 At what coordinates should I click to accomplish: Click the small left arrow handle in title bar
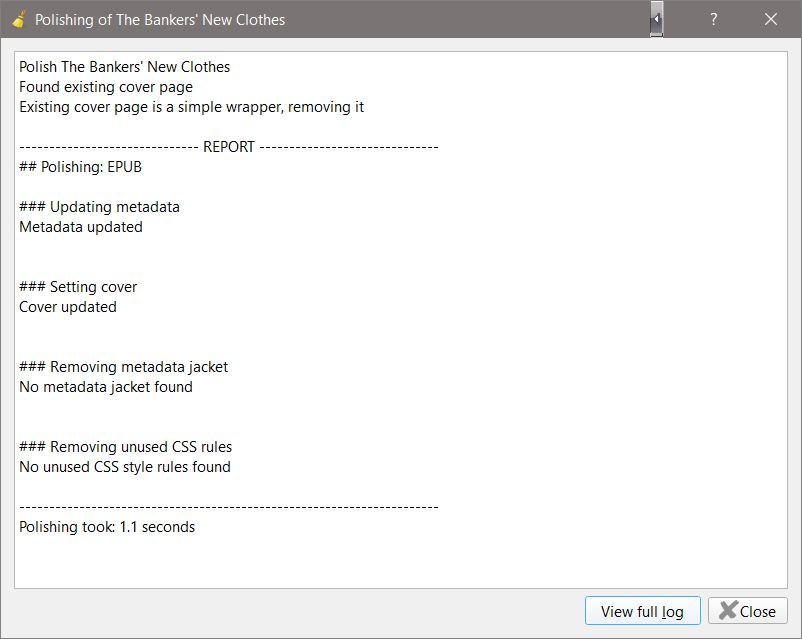656,19
